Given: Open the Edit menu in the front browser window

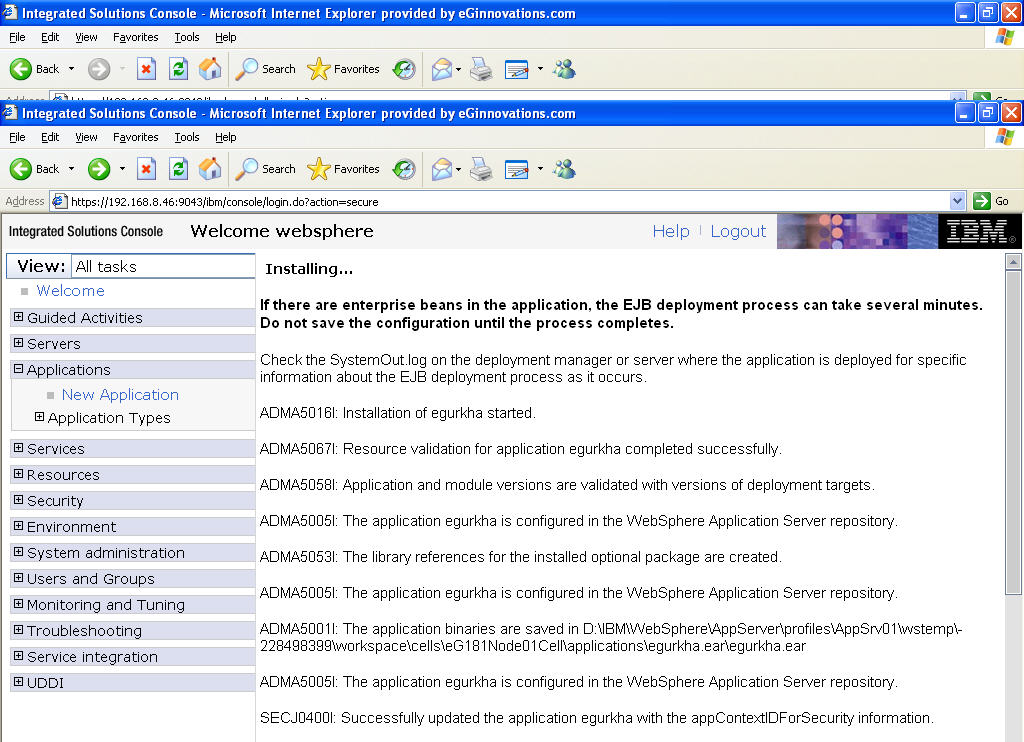Looking at the screenshot, I should tap(50, 137).
